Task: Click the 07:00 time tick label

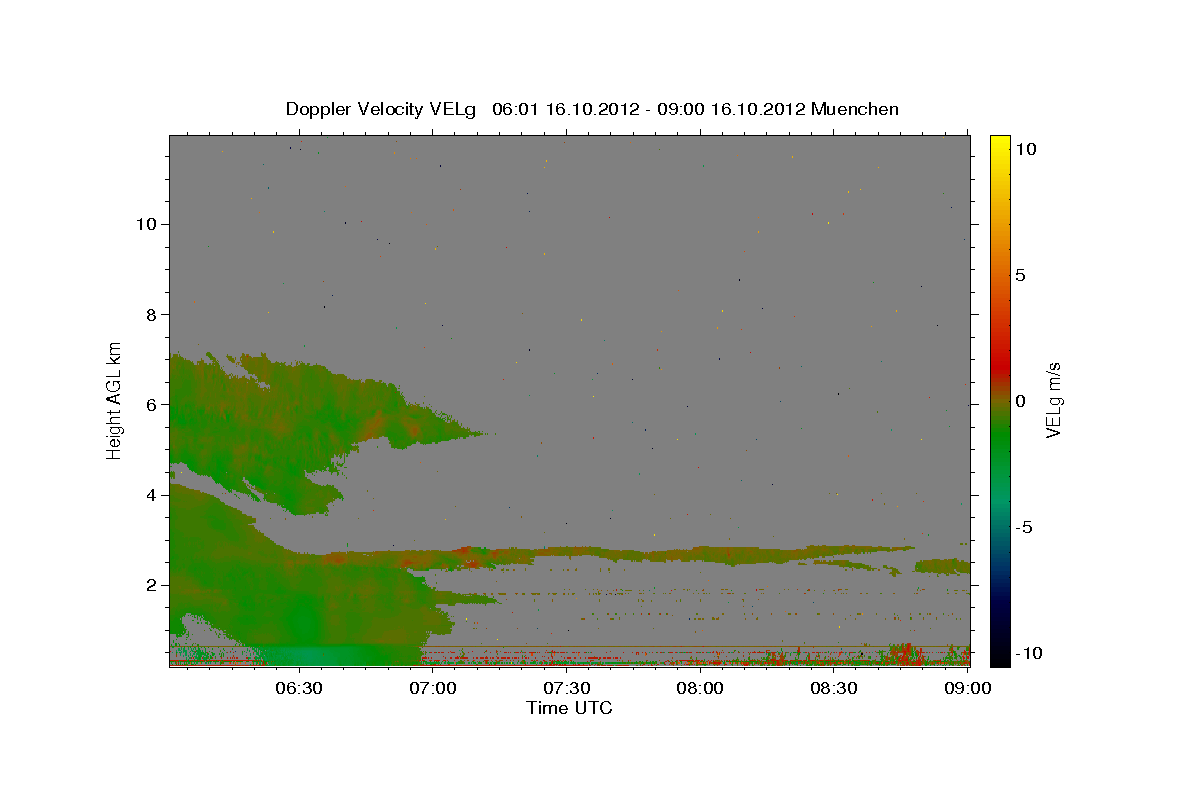Action: pos(432,689)
